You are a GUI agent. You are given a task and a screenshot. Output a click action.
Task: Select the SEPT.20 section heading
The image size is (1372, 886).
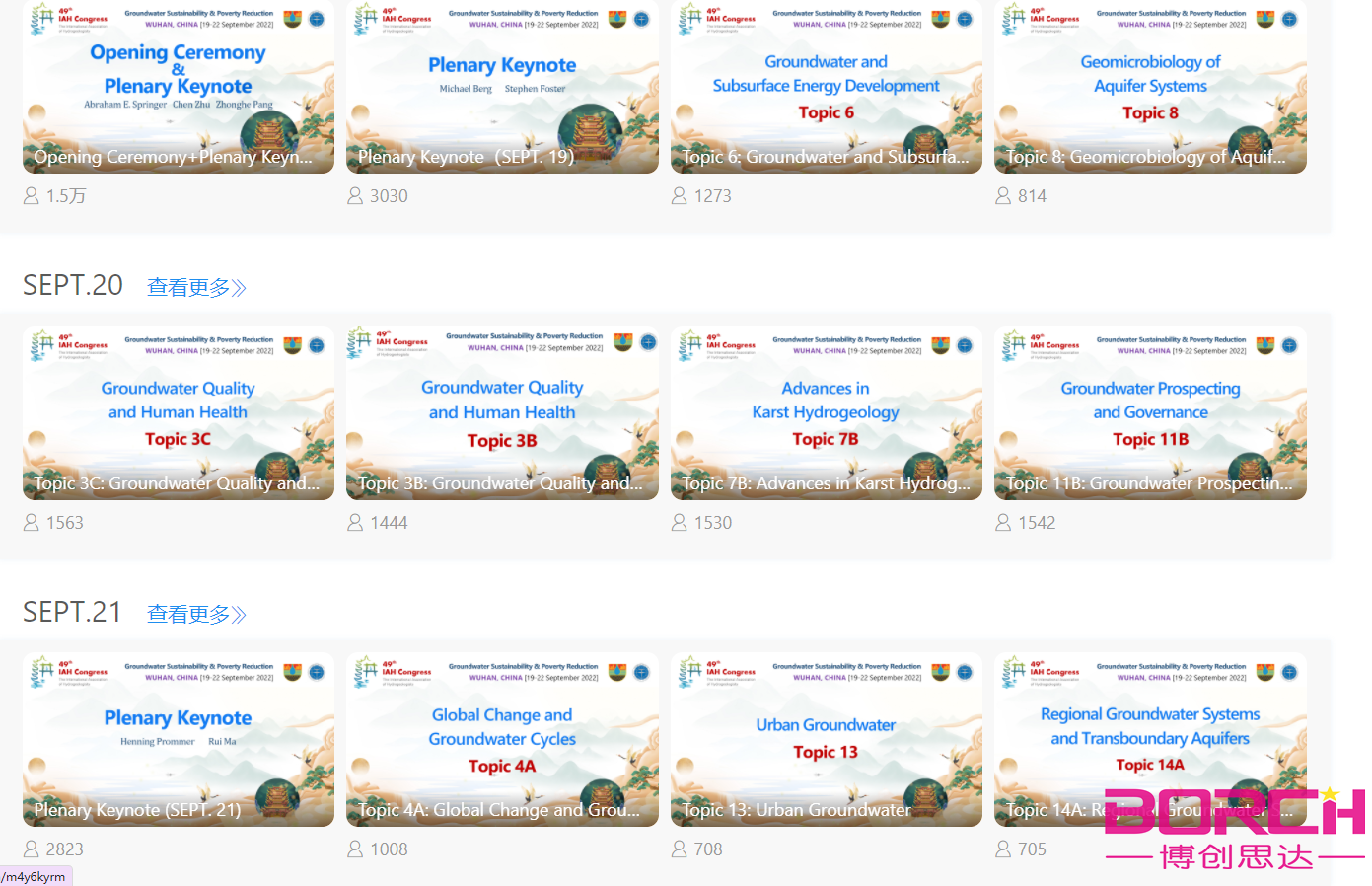tap(73, 286)
